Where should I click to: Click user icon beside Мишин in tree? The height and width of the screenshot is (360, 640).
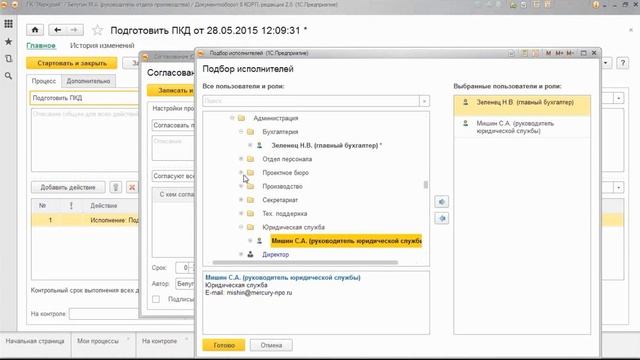coord(260,241)
